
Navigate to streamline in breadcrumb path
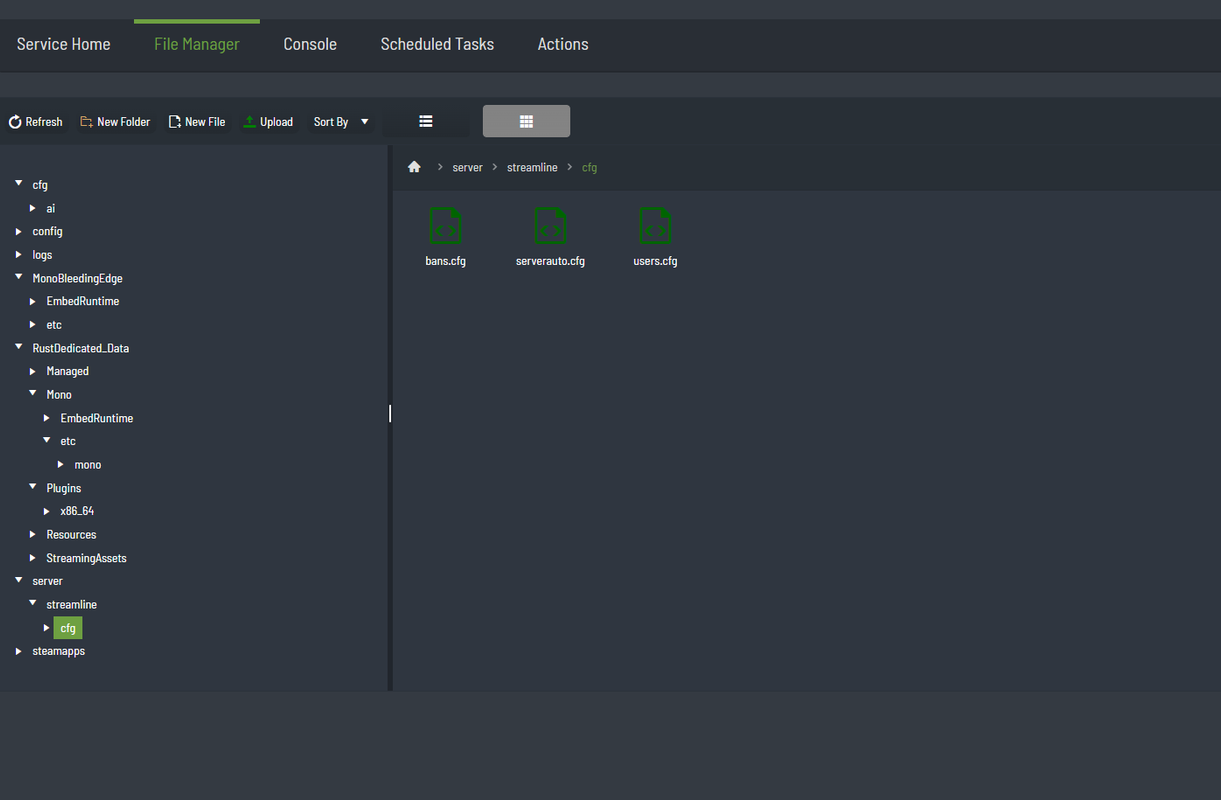coord(532,167)
